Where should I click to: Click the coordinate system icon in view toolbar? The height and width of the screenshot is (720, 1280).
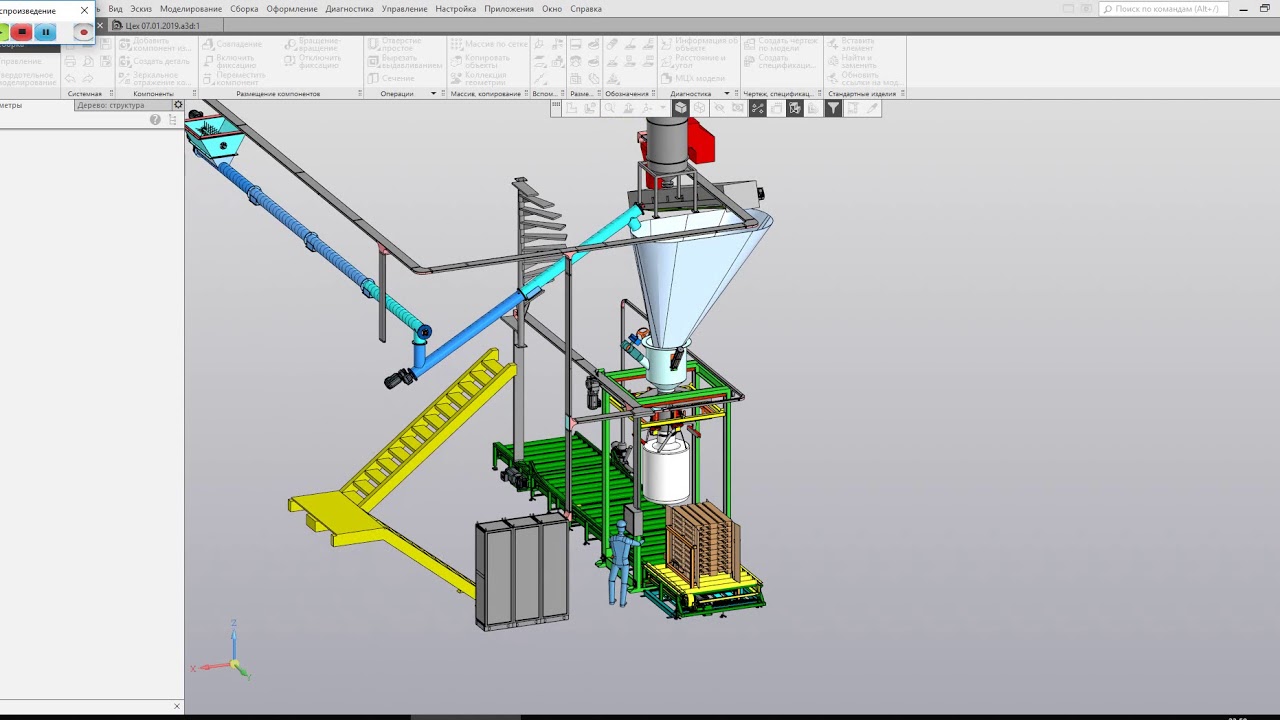click(x=647, y=108)
